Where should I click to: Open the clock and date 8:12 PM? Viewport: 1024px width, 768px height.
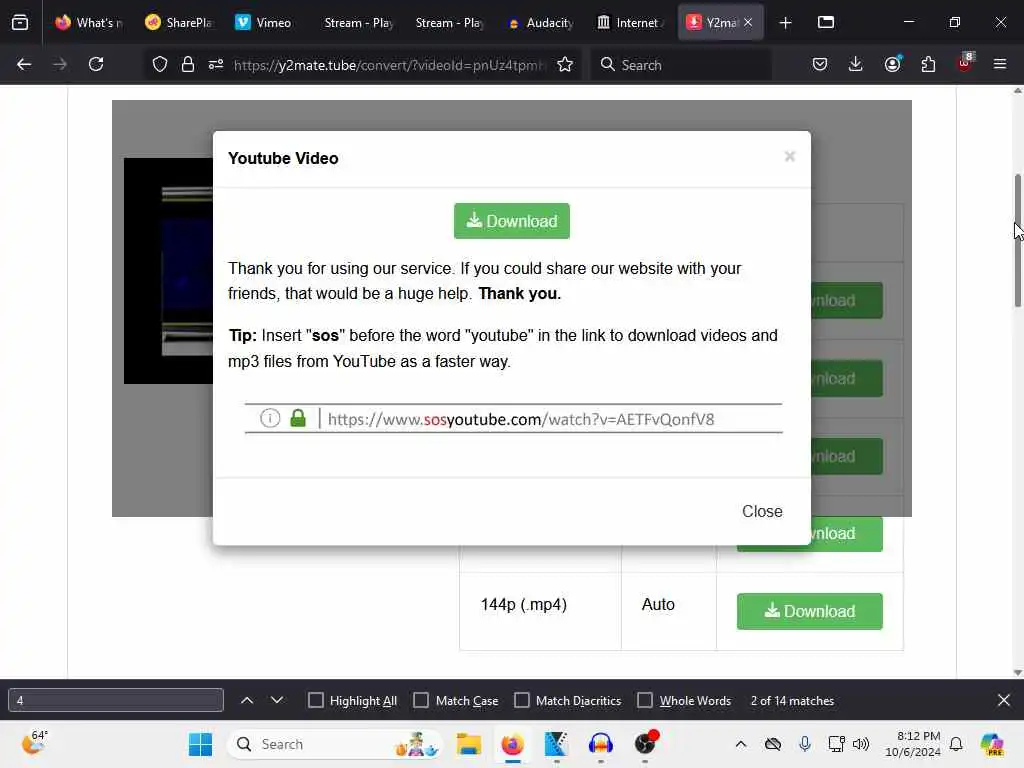pos(912,744)
